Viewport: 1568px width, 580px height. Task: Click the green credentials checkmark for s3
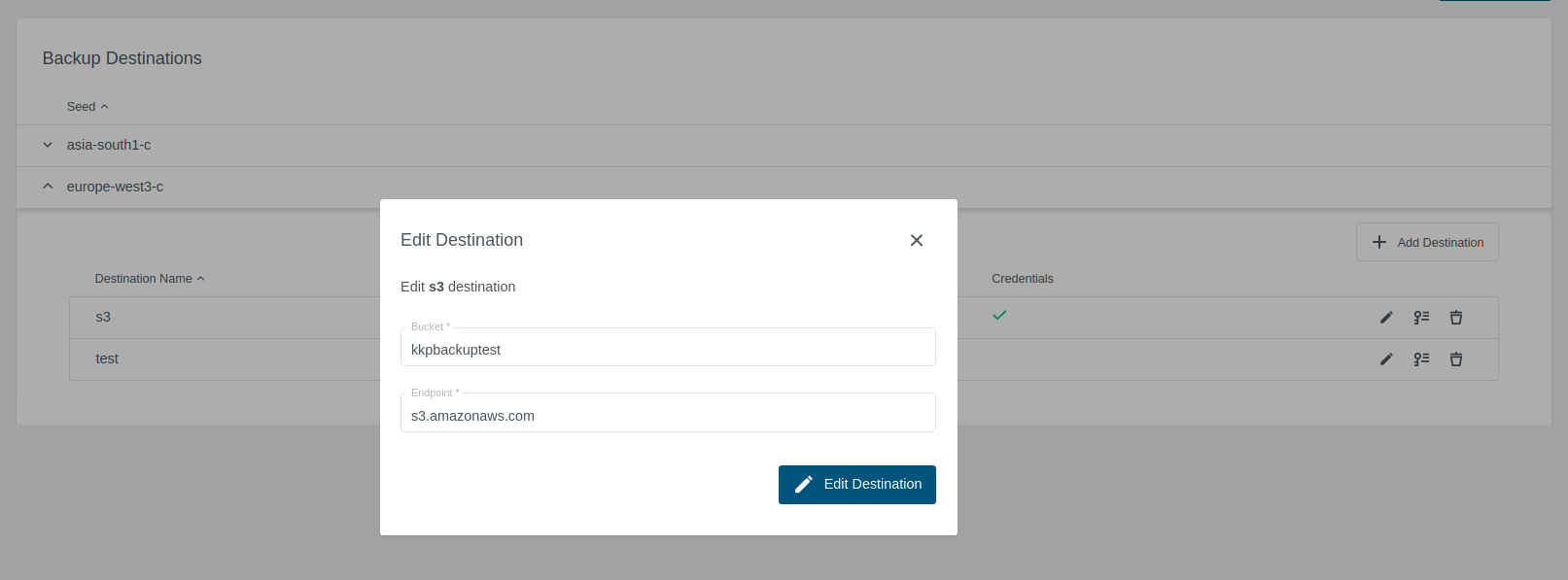[999, 316]
